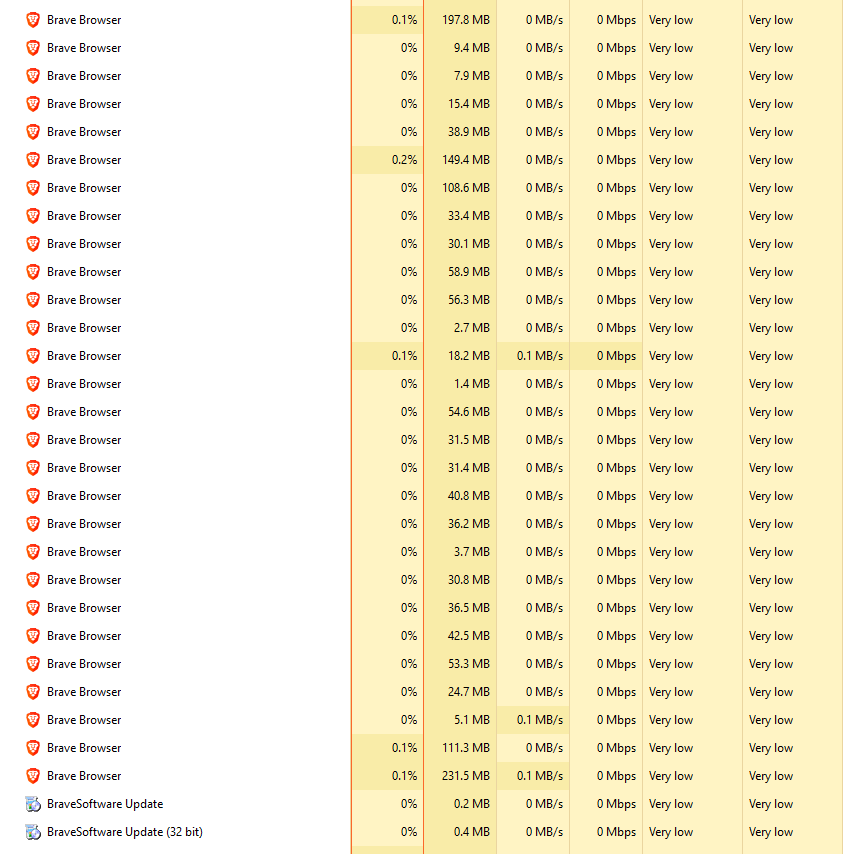Click the 231.5 MB memory value
This screenshot has height=854, width=850.
[x=466, y=776]
